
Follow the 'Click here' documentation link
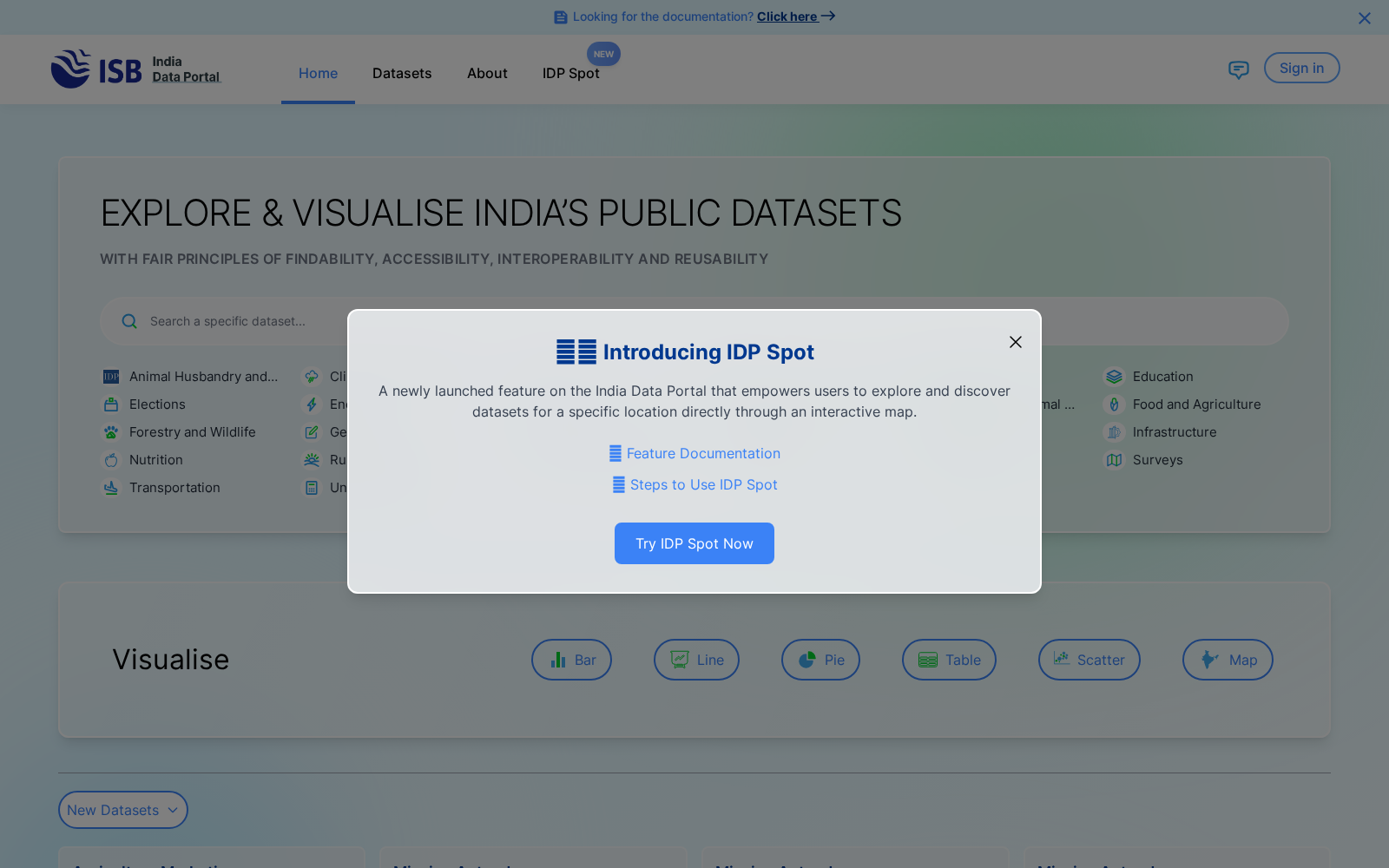(x=796, y=16)
